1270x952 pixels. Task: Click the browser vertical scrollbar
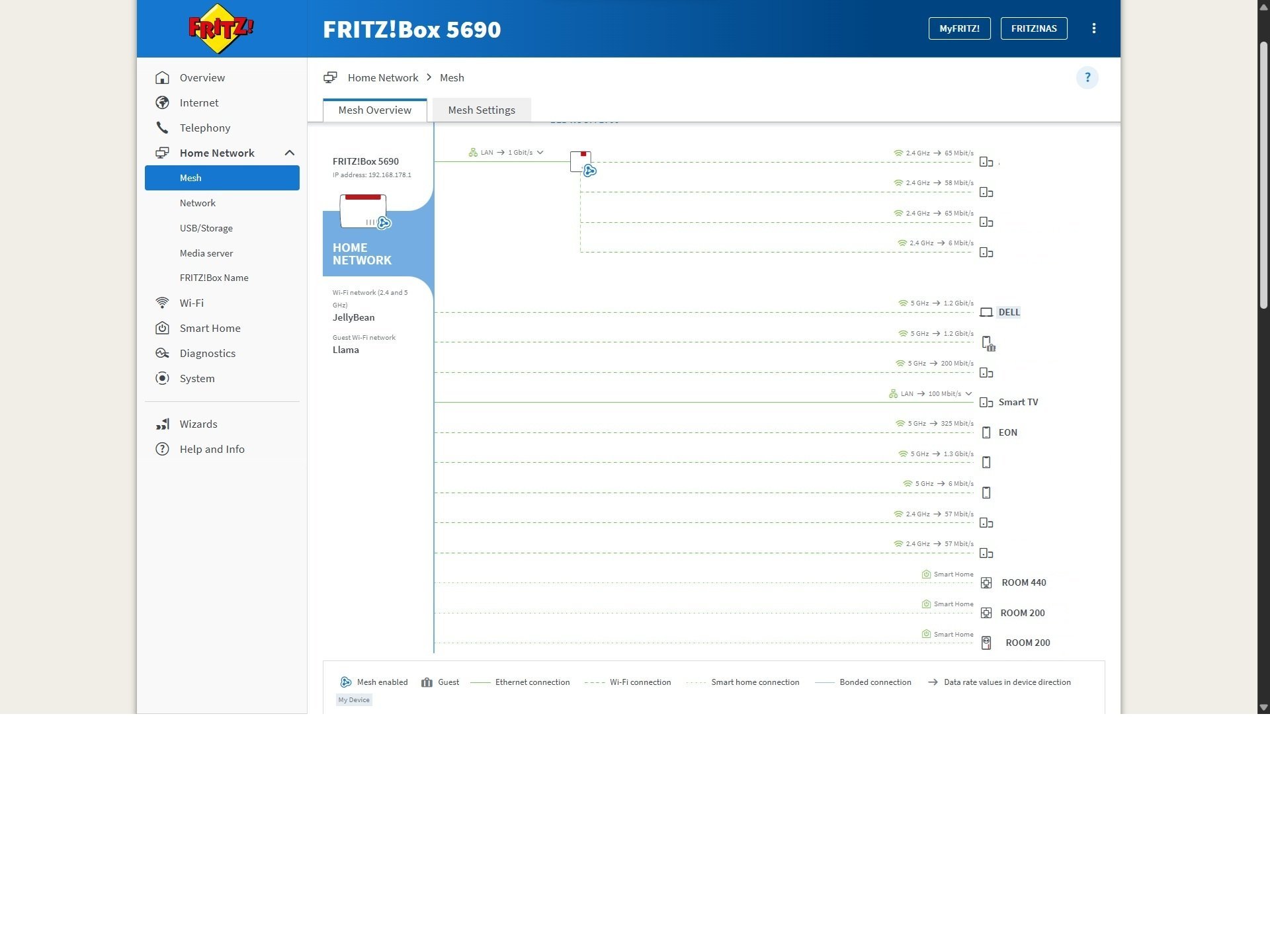tap(1263, 174)
